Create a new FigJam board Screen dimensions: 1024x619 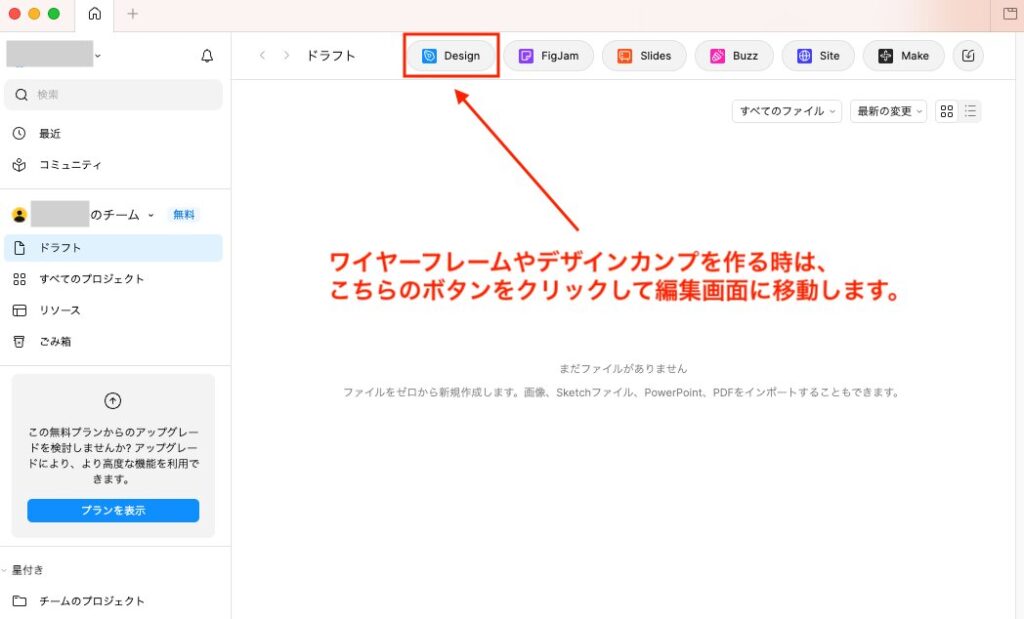(x=548, y=56)
